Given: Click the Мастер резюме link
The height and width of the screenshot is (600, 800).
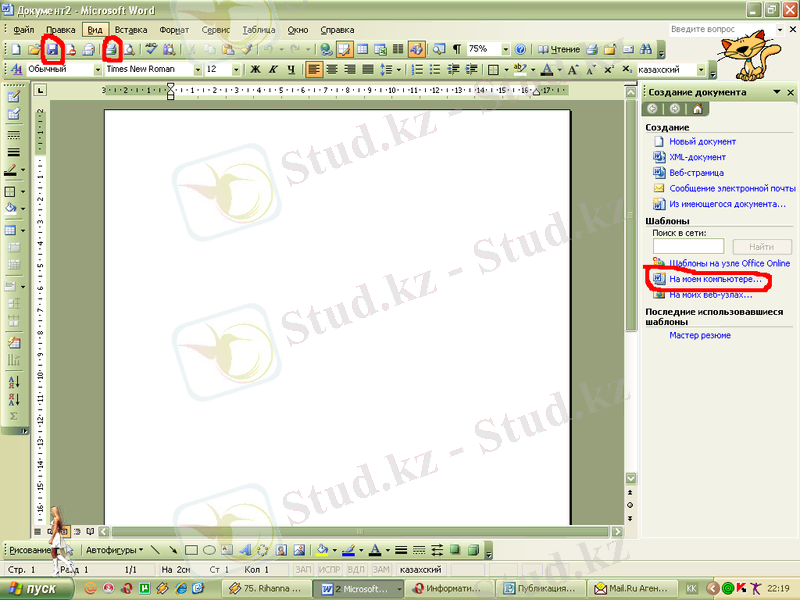Looking at the screenshot, I should point(699,335).
